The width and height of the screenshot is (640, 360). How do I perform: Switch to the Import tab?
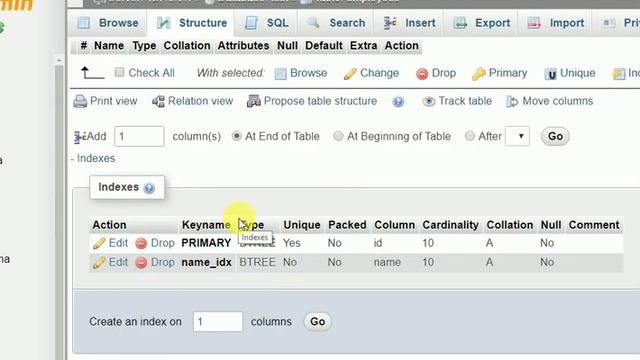556,23
